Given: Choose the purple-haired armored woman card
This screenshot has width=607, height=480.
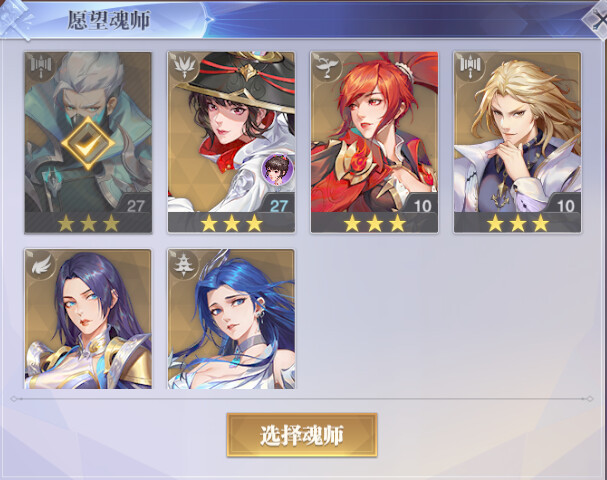Looking at the screenshot, I should click(x=88, y=319).
